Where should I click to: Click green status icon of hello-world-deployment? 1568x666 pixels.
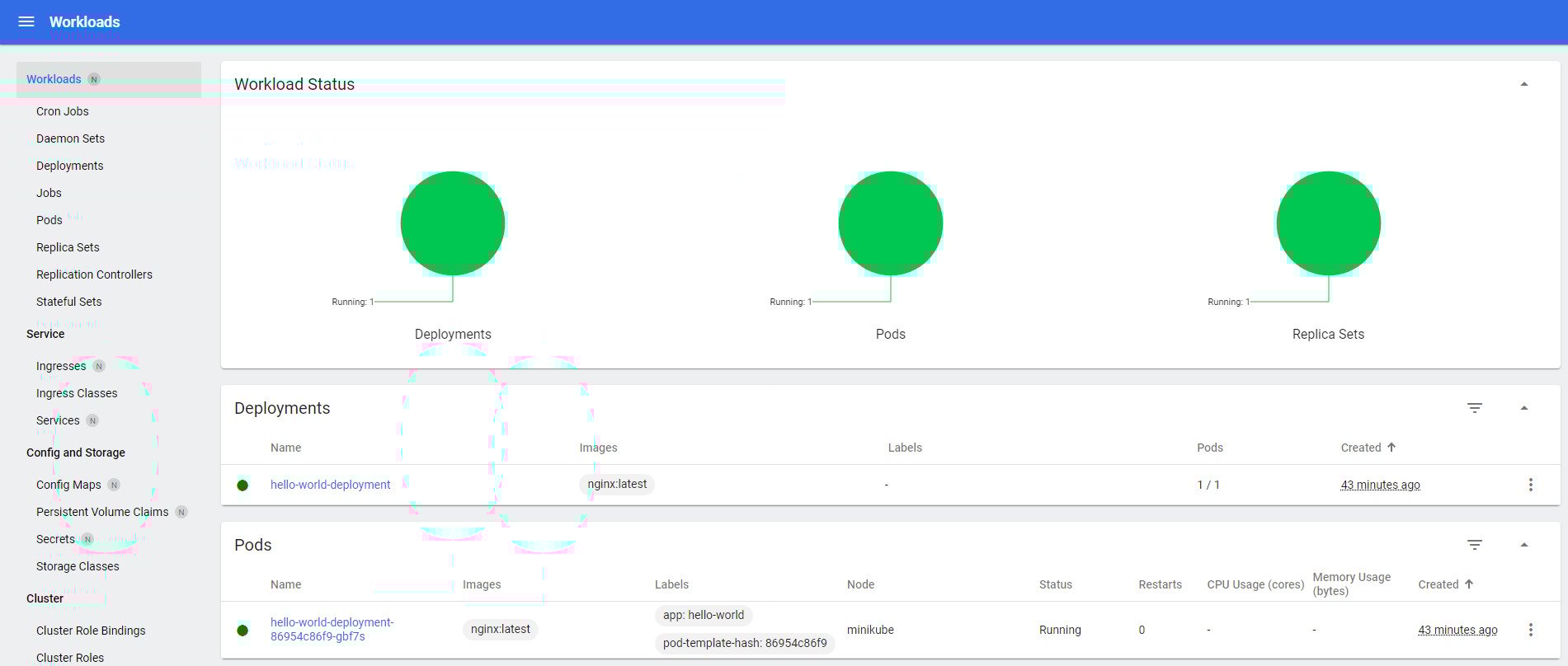[x=242, y=485]
